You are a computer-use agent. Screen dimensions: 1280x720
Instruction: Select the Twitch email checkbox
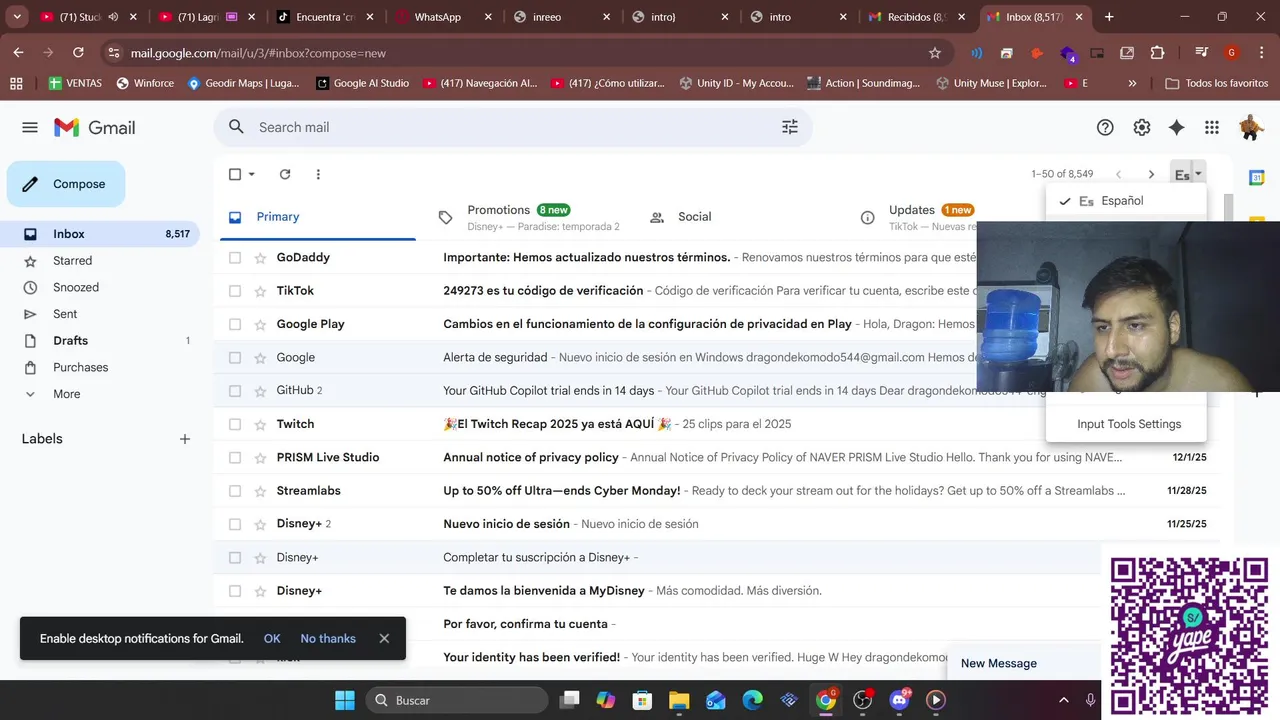coord(235,424)
